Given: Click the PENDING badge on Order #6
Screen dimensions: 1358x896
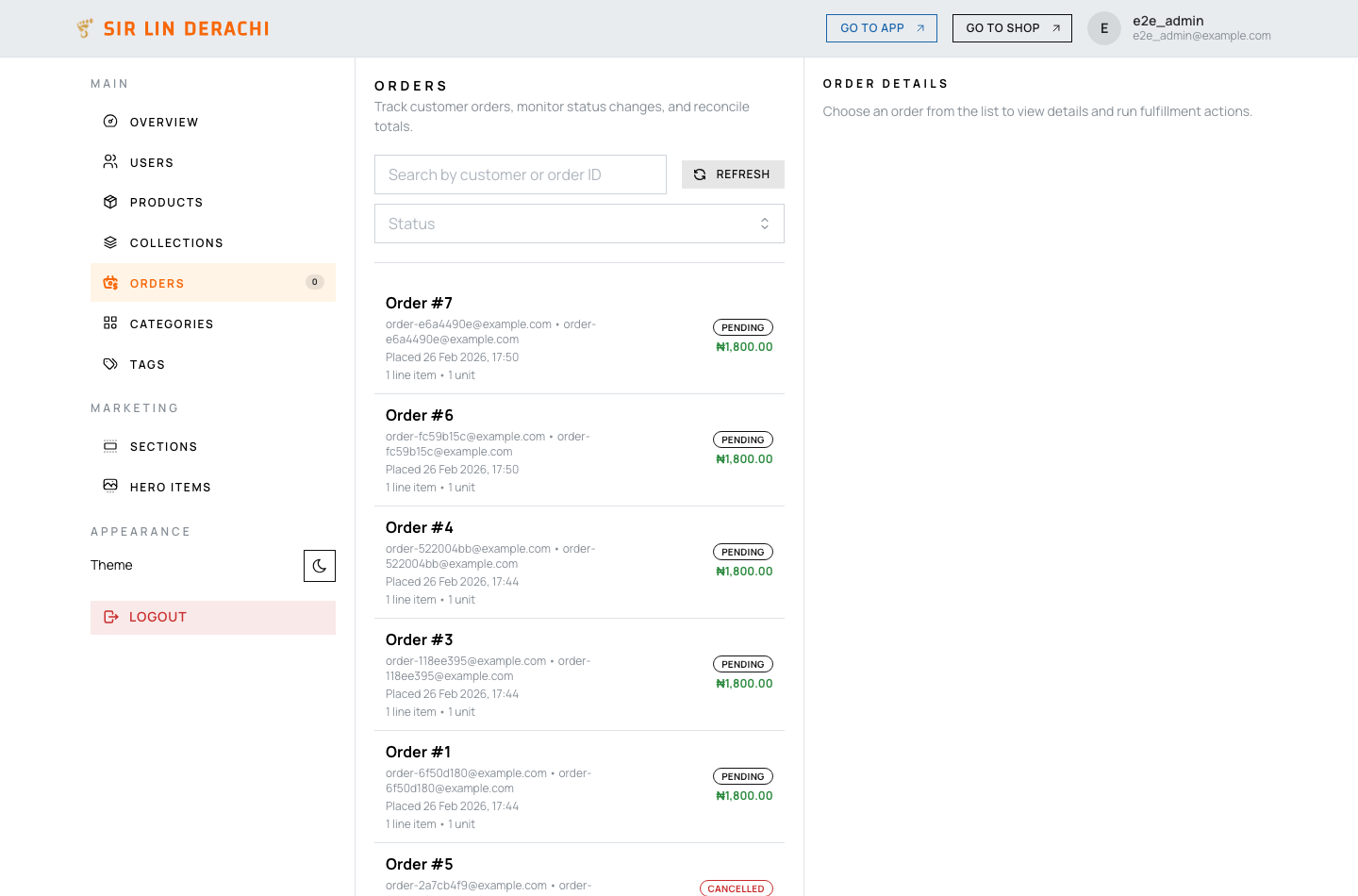Looking at the screenshot, I should coord(743,440).
